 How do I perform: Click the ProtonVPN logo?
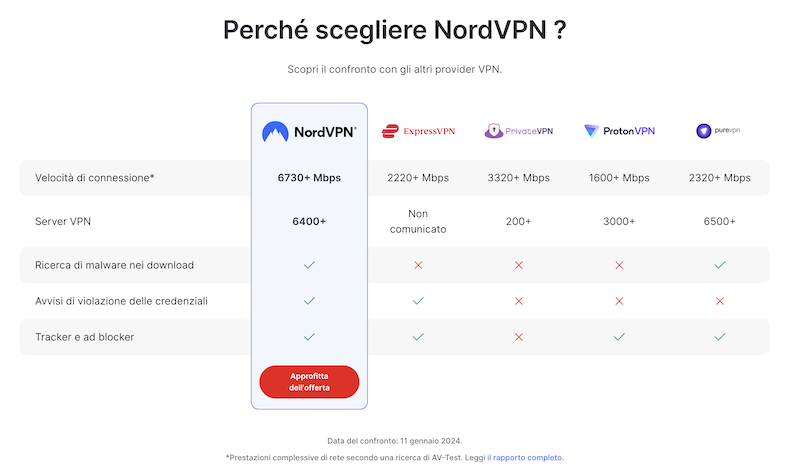(619, 131)
